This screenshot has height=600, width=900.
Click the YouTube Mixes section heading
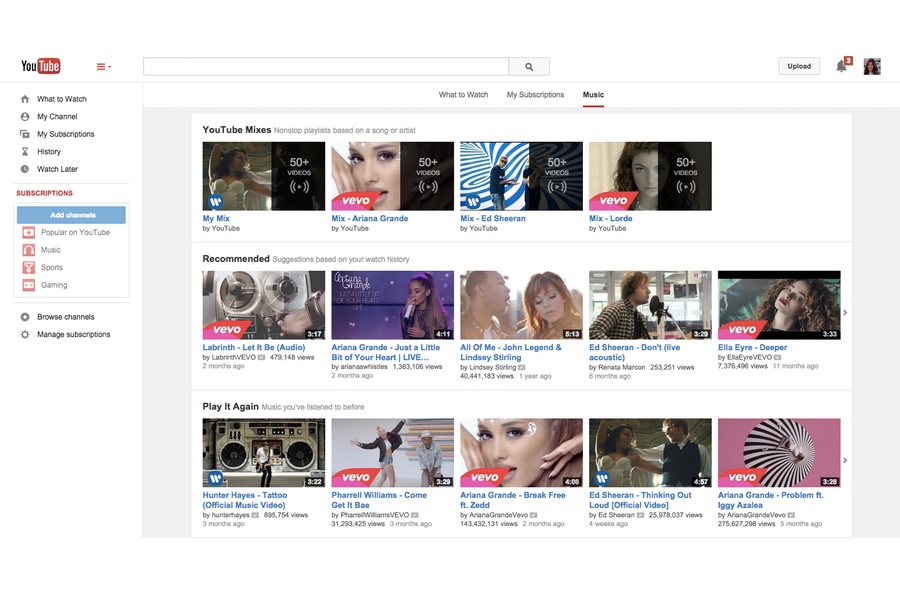coord(236,130)
